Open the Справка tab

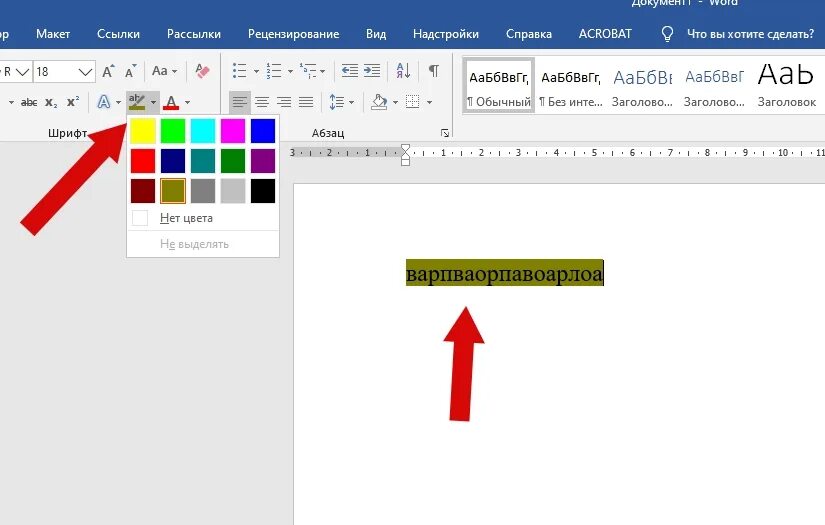pyautogui.click(x=529, y=34)
